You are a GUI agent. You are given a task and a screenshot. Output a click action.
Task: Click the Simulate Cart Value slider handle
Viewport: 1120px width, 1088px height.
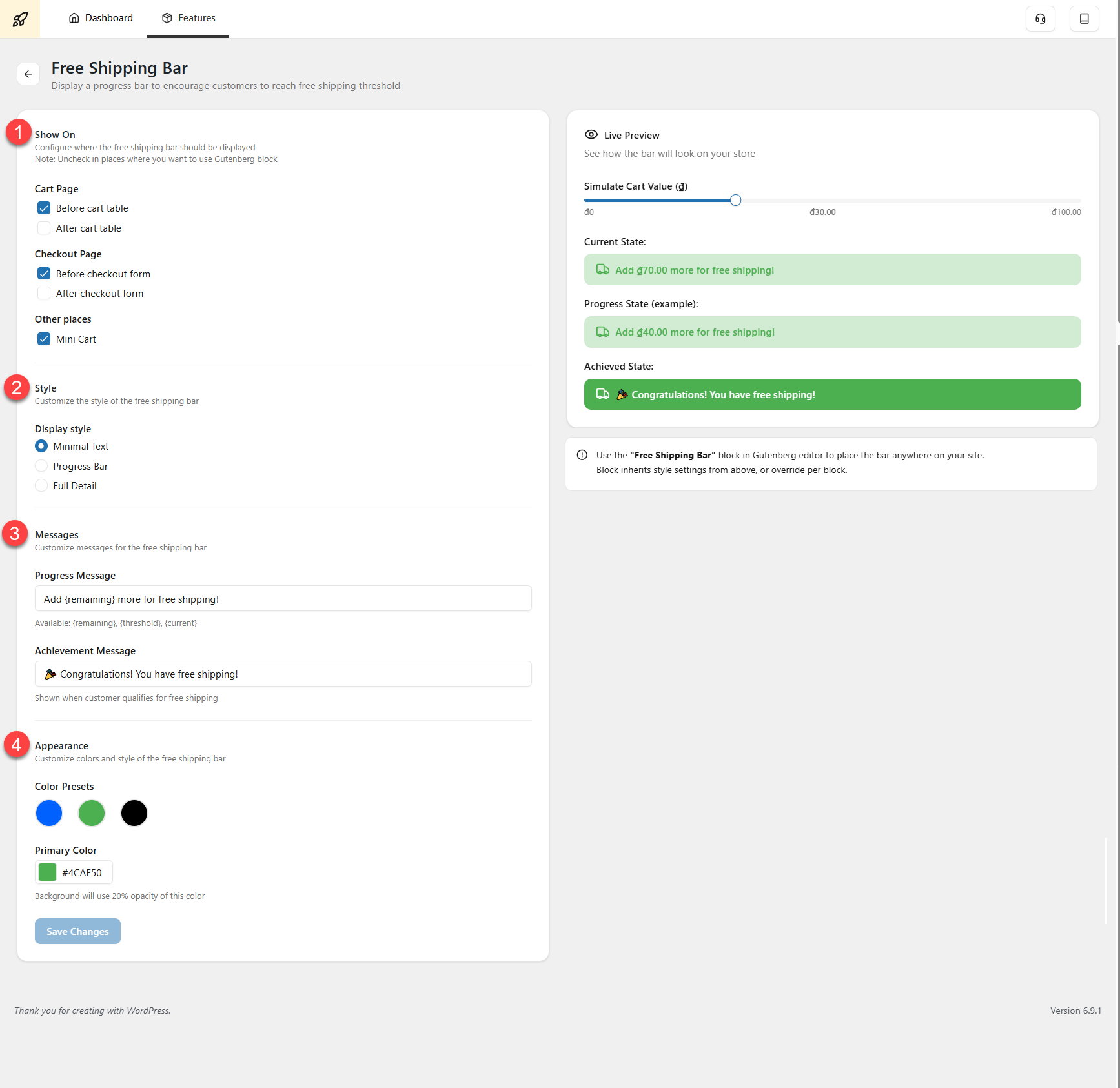pos(735,200)
